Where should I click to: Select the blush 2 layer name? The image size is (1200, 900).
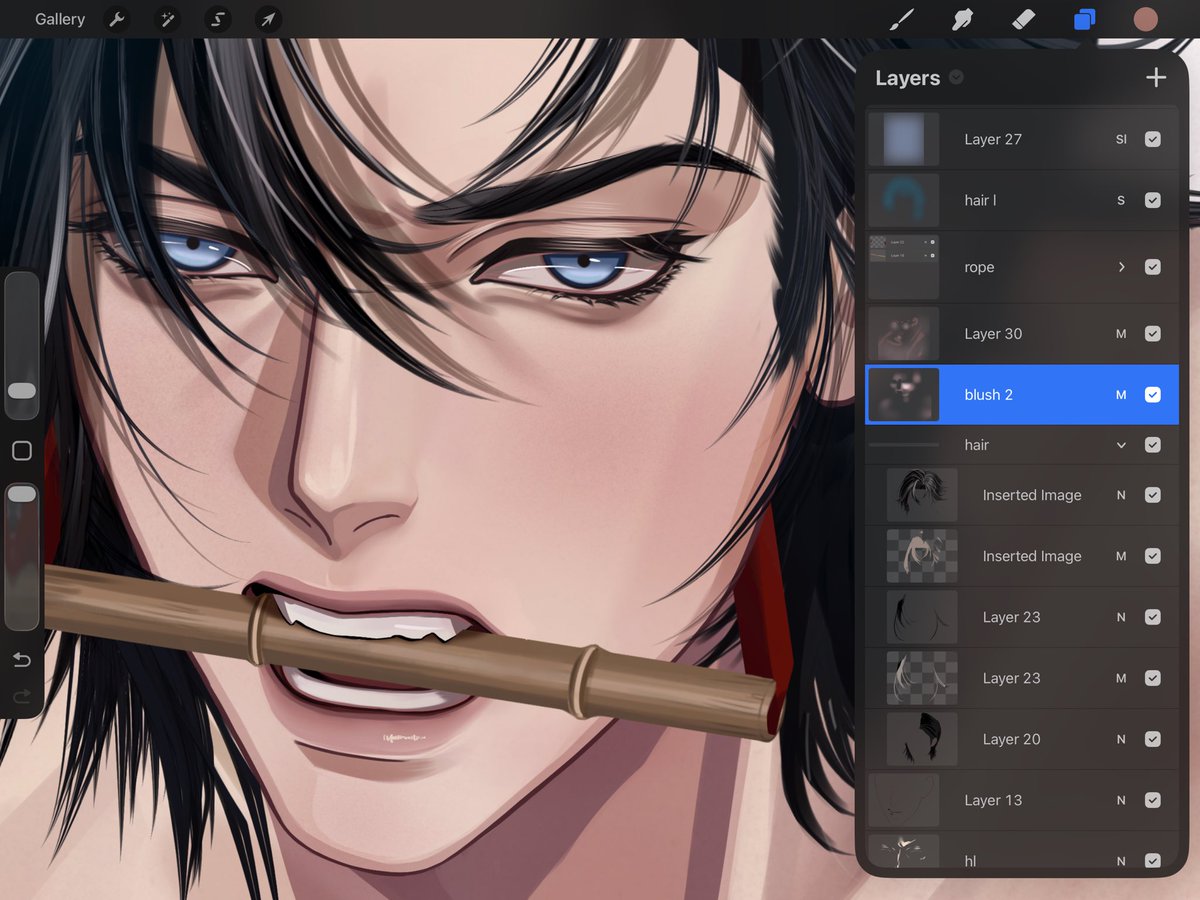coord(989,395)
